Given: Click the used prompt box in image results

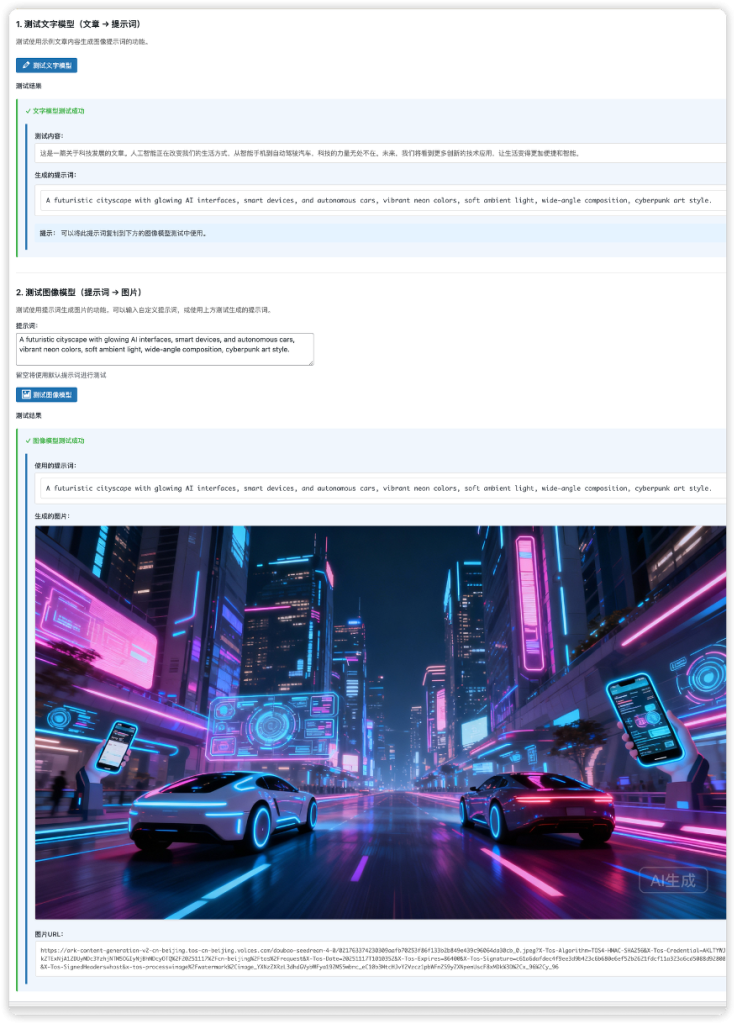Looking at the screenshot, I should pos(380,489).
